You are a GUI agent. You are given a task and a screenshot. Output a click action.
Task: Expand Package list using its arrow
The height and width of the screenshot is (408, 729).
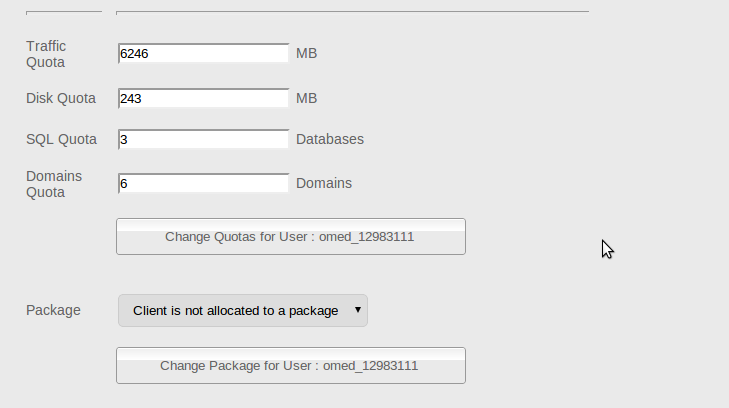pyautogui.click(x=358, y=310)
